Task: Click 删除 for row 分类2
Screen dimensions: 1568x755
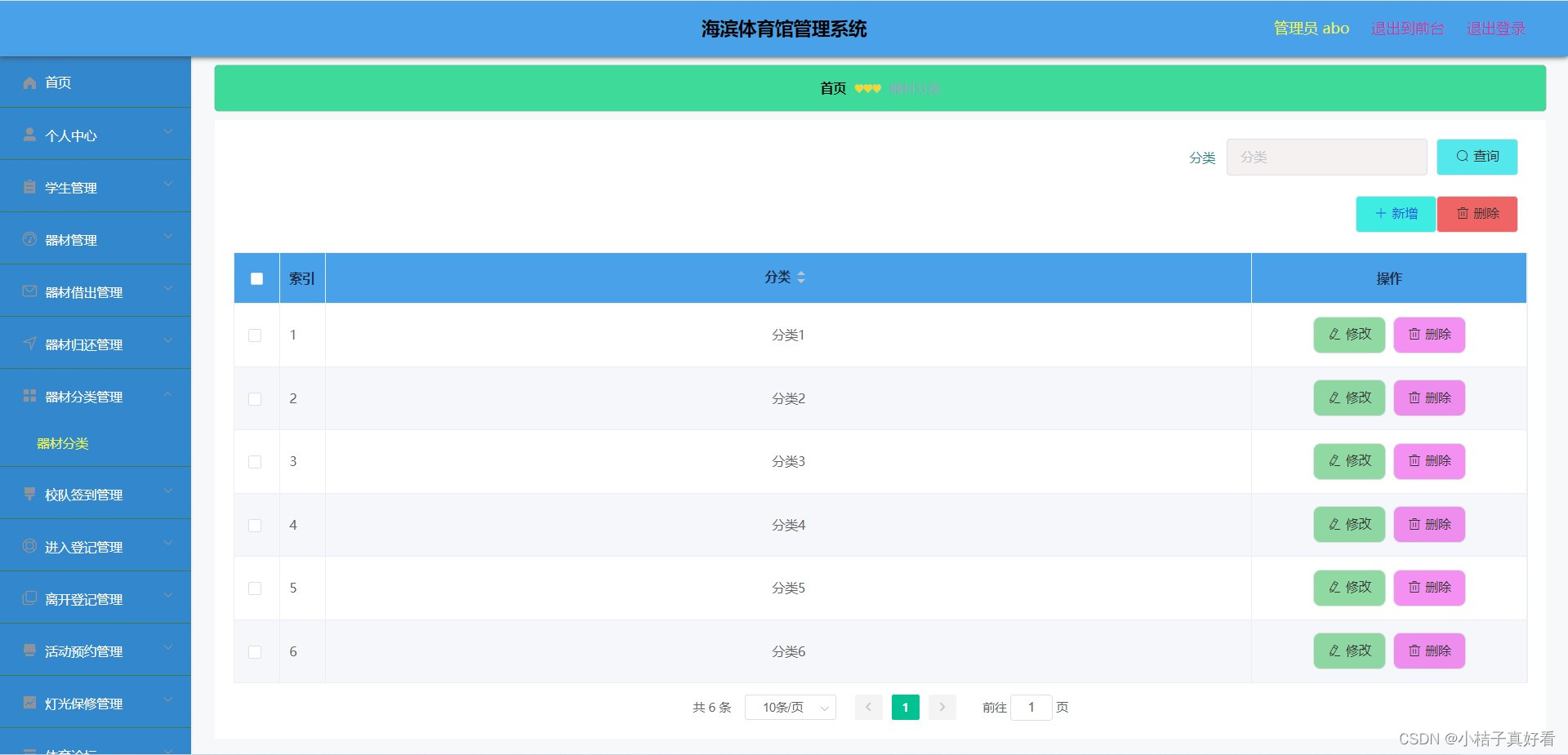Action: (x=1429, y=398)
